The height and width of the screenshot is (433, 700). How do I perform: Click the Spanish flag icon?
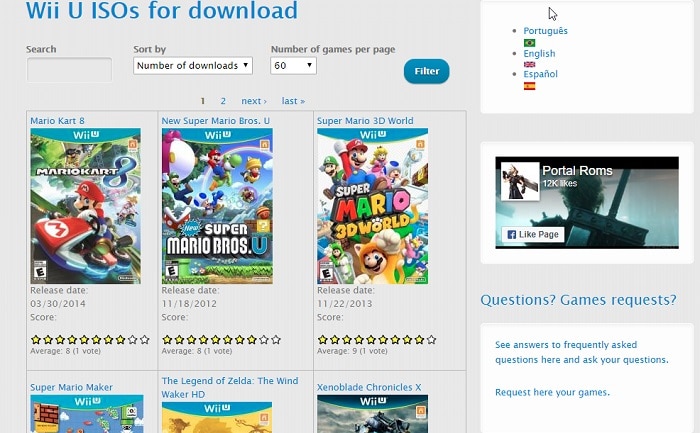[x=529, y=86]
